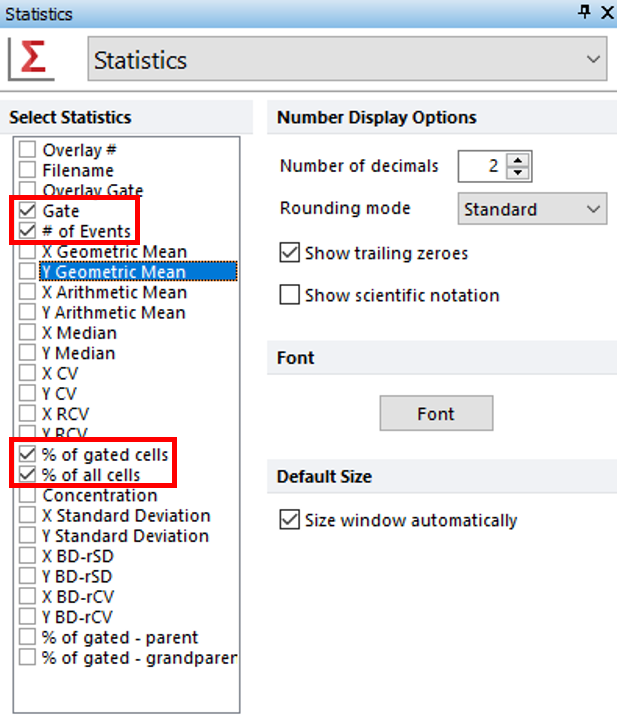
Task: Enable the Y Median statistic
Action: click(28, 352)
